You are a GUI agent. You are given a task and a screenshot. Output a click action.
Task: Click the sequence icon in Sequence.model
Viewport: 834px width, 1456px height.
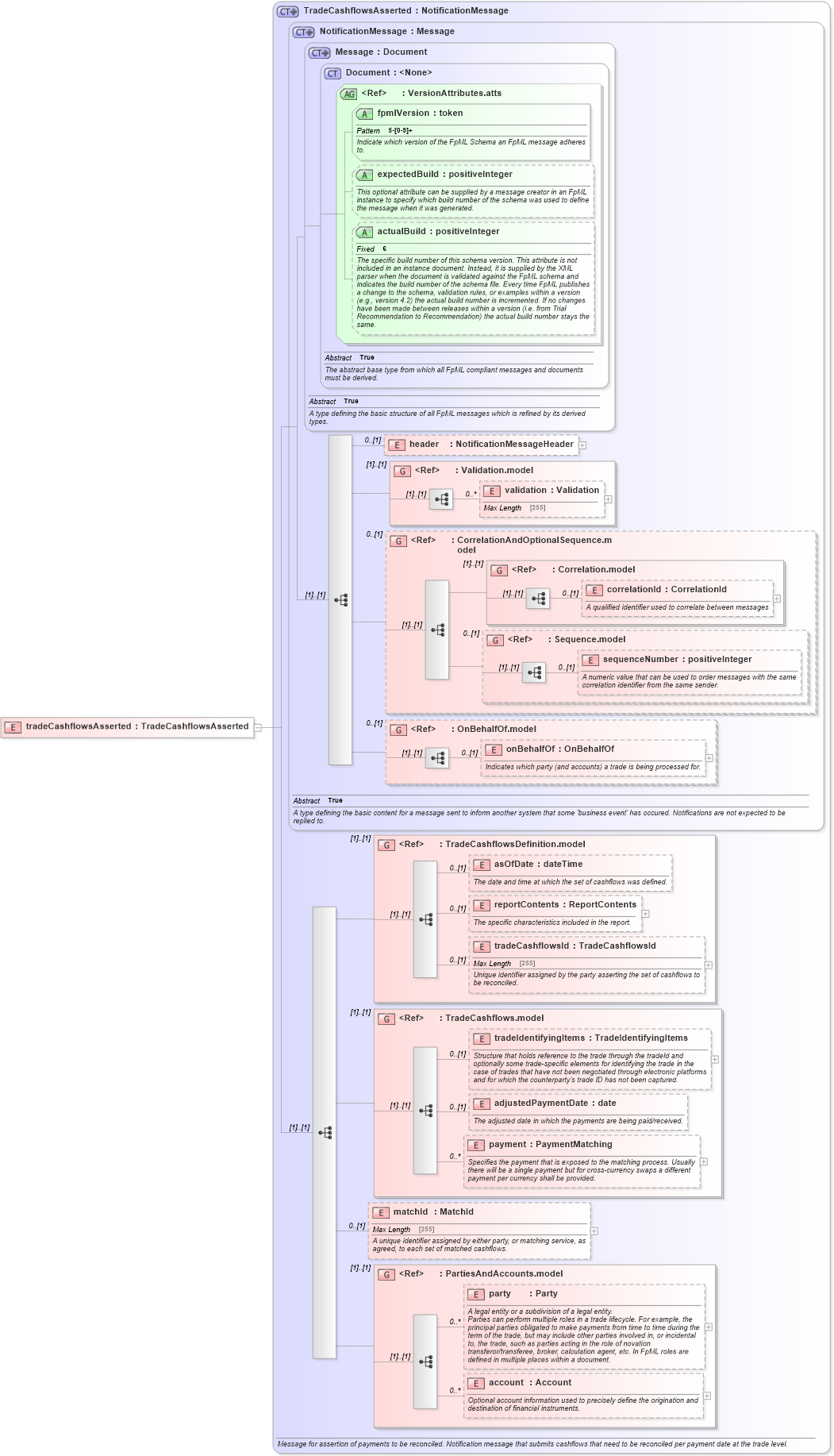pyautogui.click(x=534, y=672)
